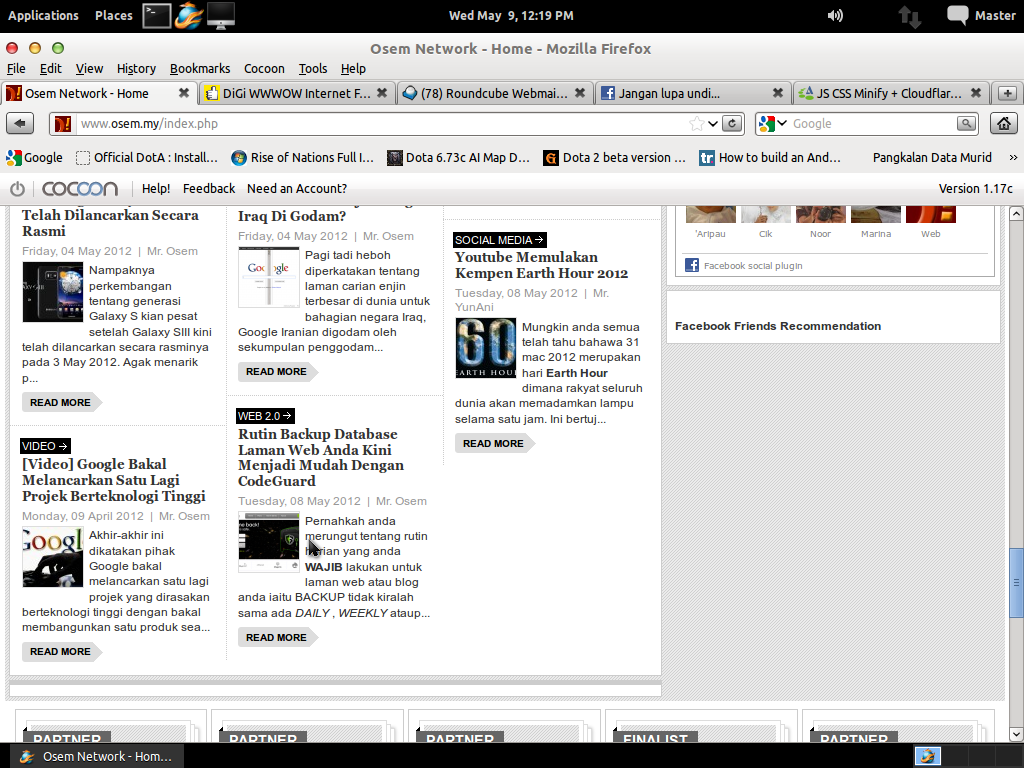Close the DiGi WWWOW Internet tab
The height and width of the screenshot is (768, 1024).
[382, 93]
